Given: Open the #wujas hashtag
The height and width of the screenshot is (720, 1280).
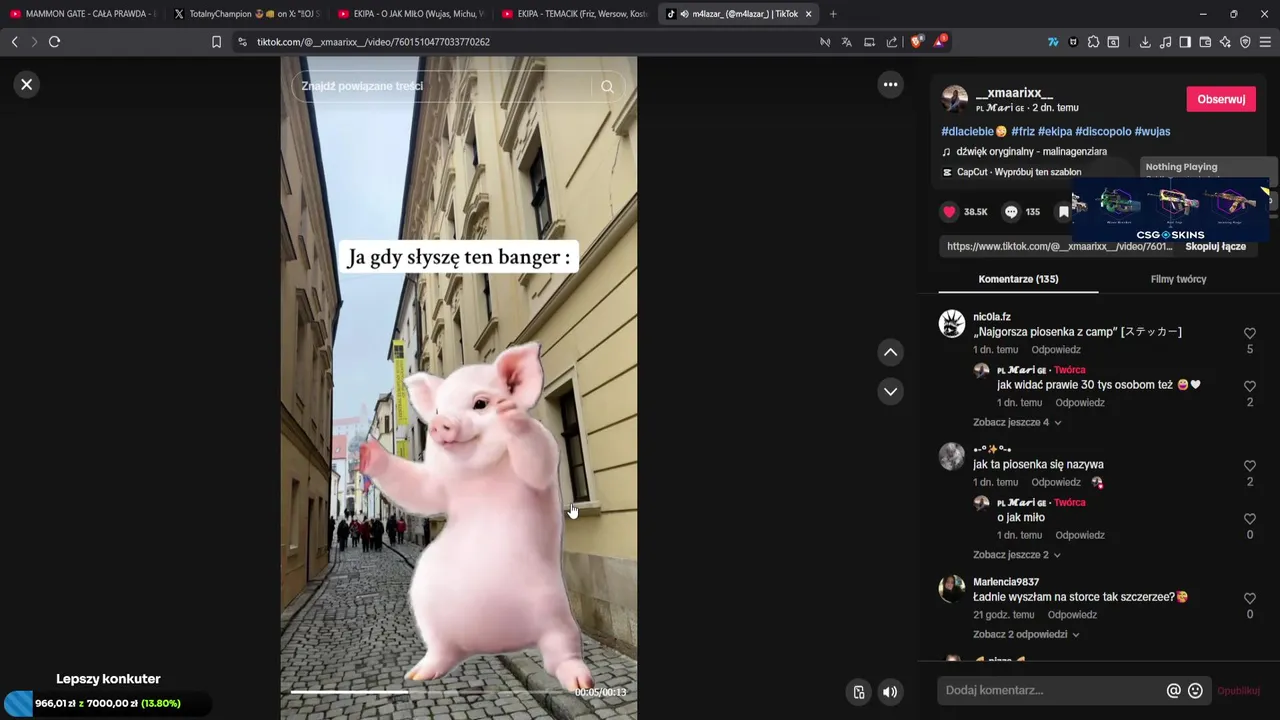Looking at the screenshot, I should (1152, 131).
